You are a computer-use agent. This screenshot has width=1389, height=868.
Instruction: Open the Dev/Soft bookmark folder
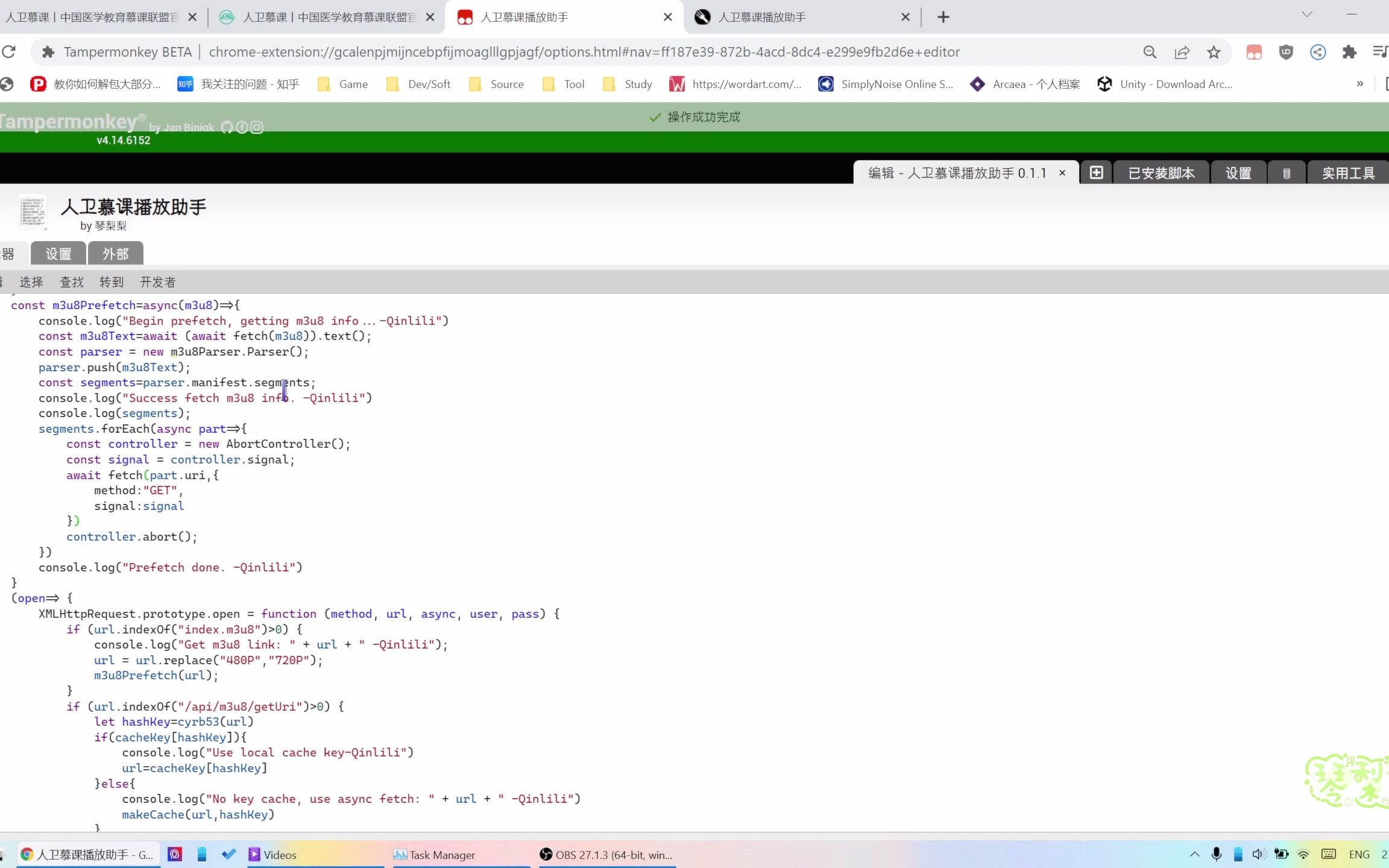point(418,84)
